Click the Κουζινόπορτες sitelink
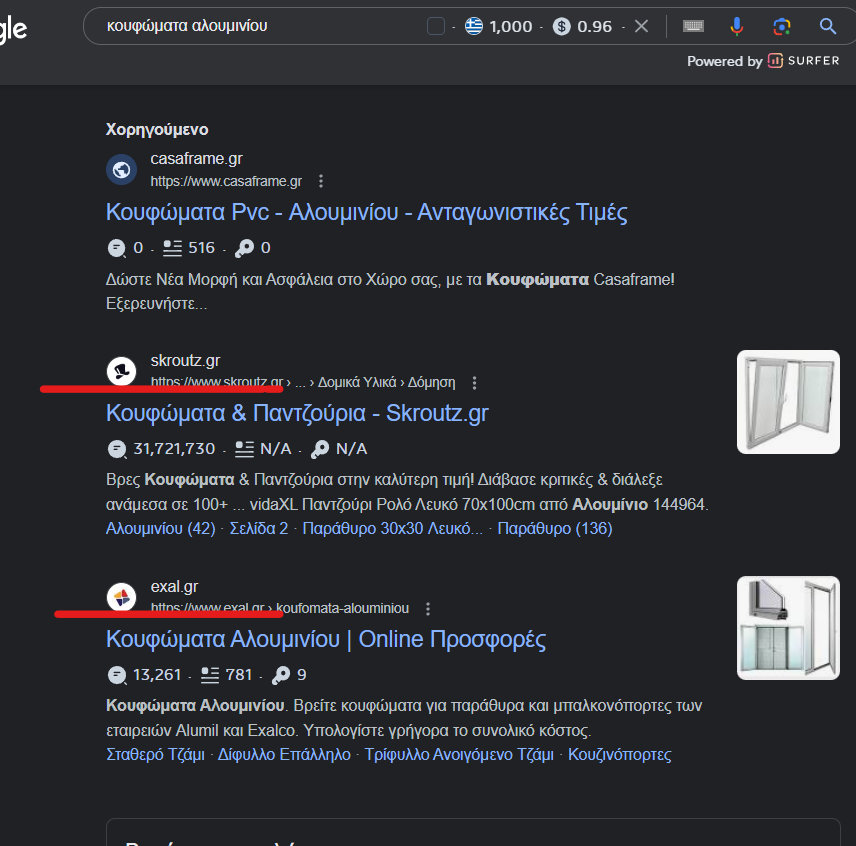Screen dimensions: 856x846 pos(620,754)
